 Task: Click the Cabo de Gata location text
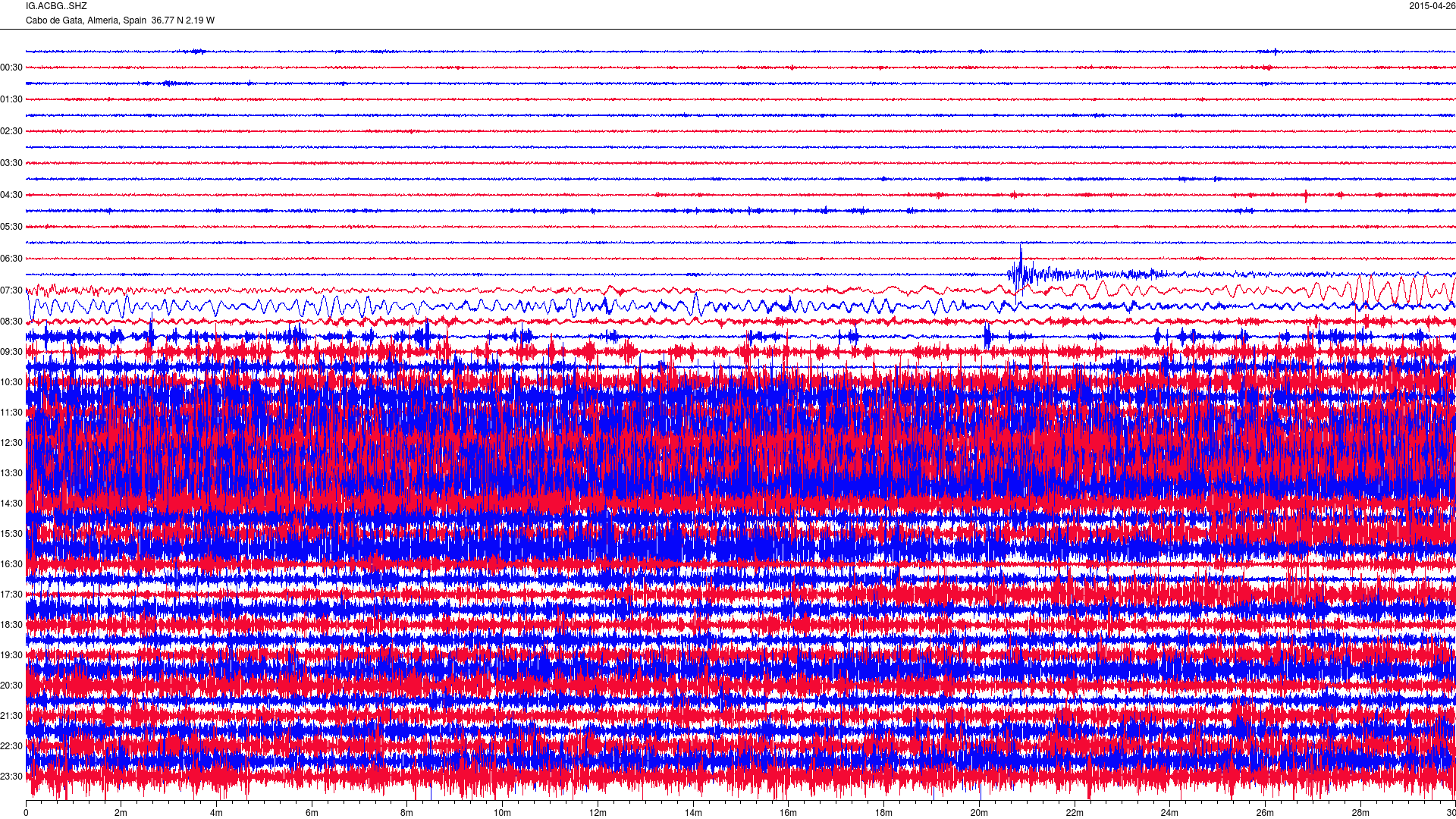[120, 20]
